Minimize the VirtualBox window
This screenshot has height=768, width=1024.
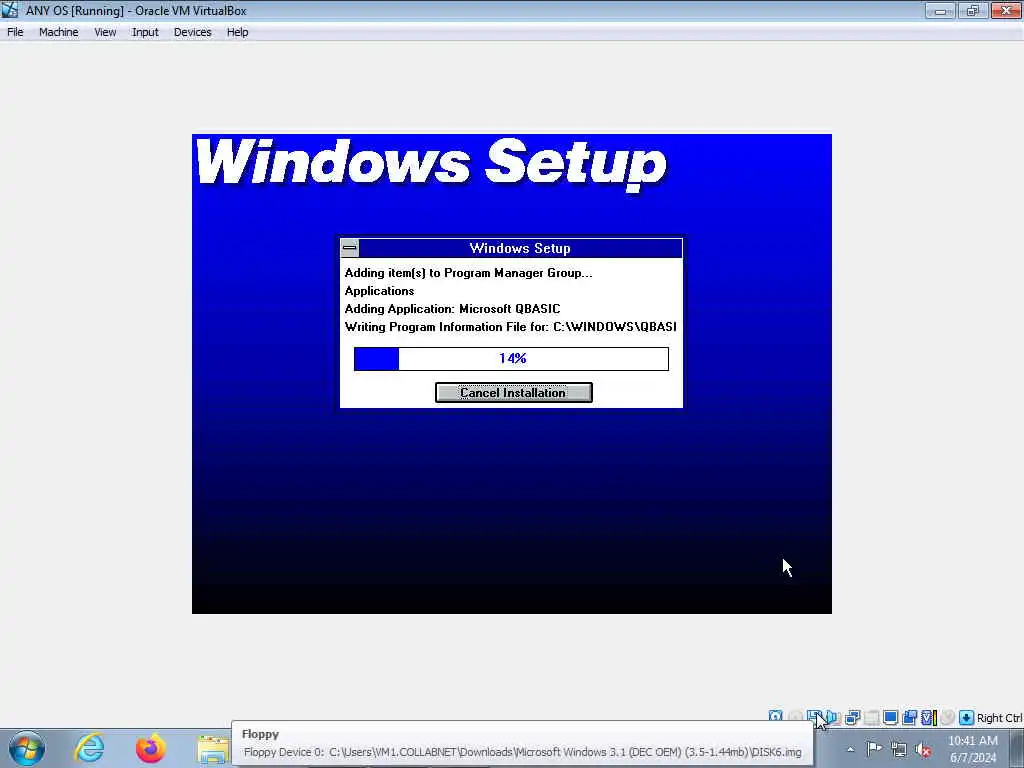(x=940, y=10)
